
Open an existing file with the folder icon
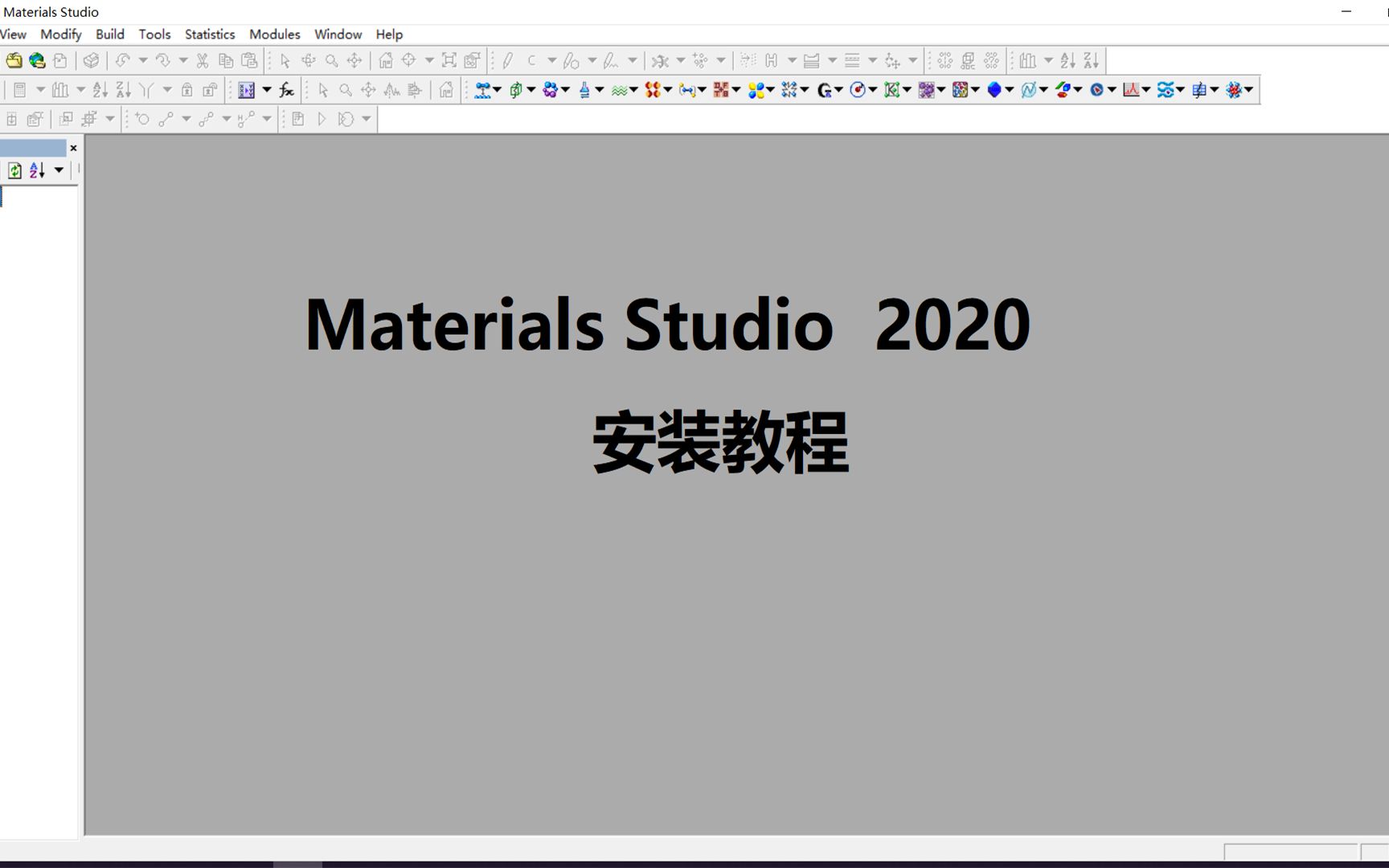(x=14, y=60)
